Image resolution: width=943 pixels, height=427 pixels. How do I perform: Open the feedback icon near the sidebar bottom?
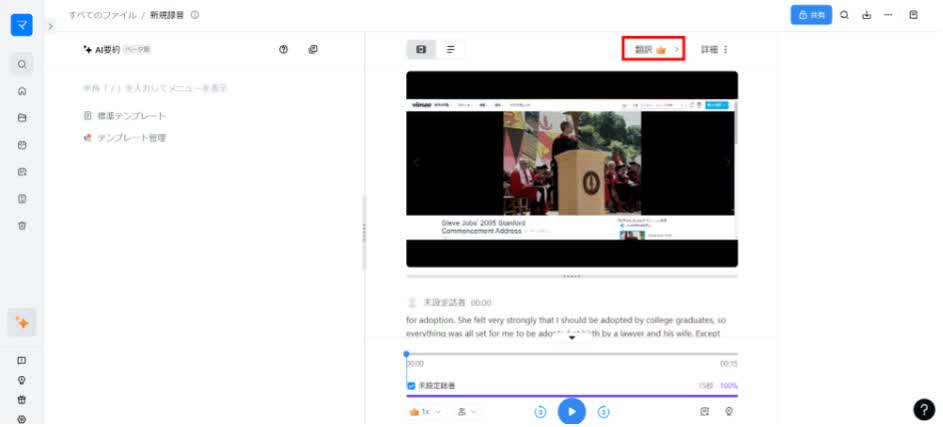pos(22,360)
